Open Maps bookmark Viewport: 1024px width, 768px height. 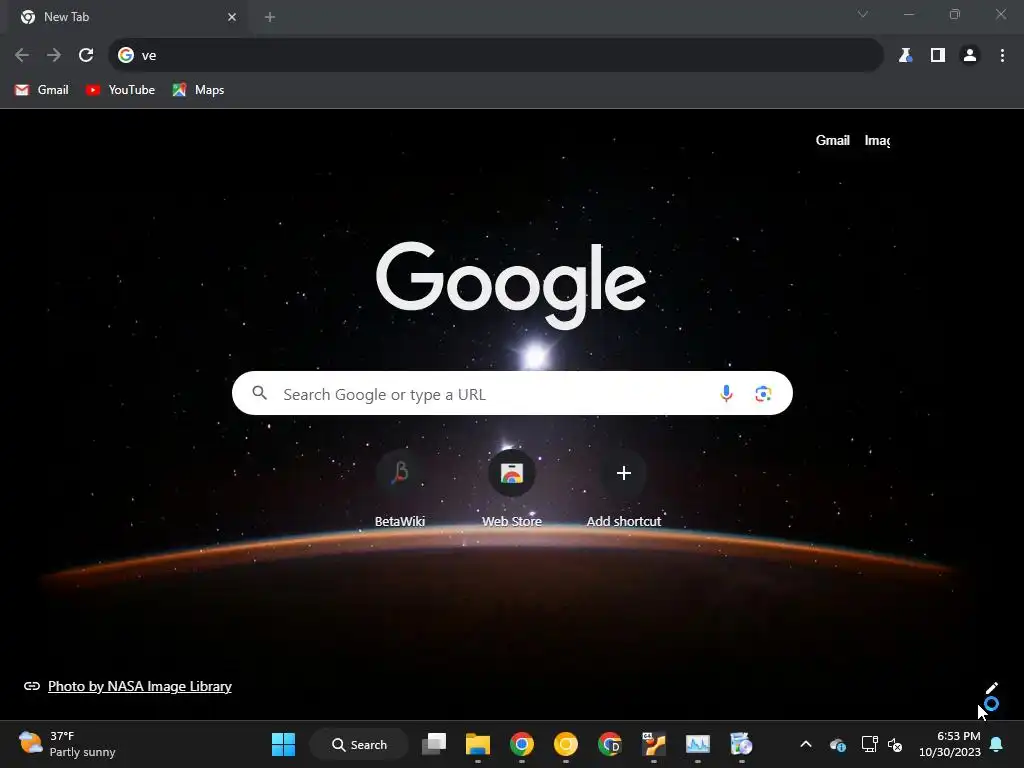click(x=198, y=90)
